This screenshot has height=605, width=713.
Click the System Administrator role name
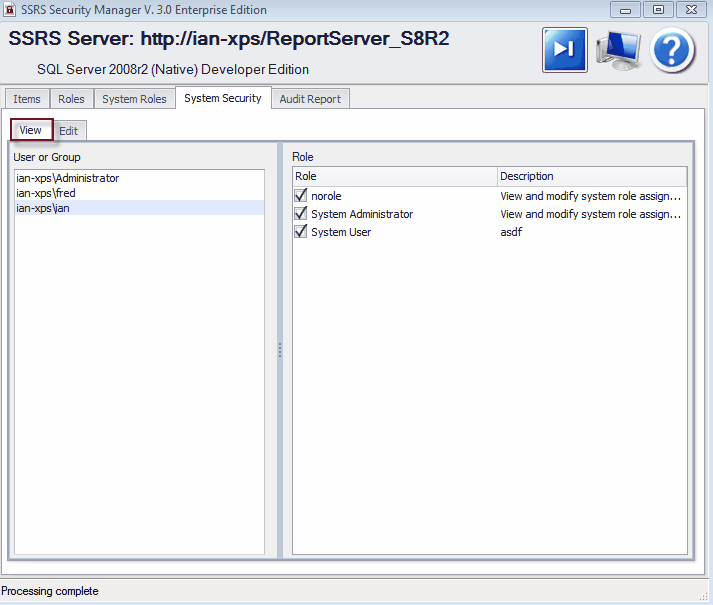pyautogui.click(x=362, y=214)
